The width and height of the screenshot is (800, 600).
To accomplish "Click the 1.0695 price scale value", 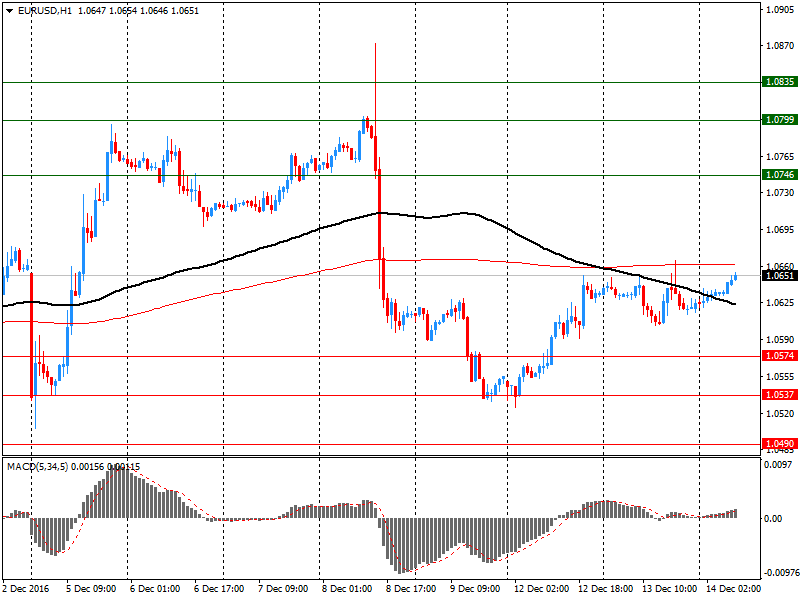I will click(x=780, y=230).
